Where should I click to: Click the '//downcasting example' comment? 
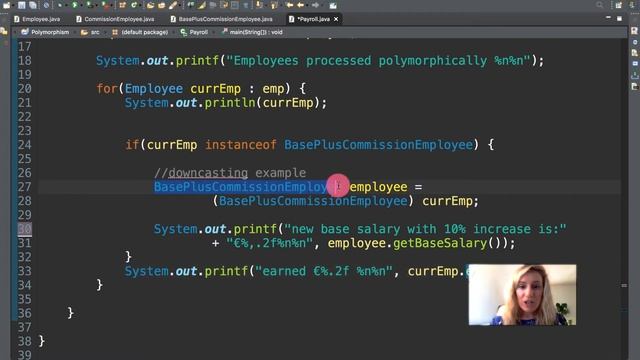coord(230,173)
